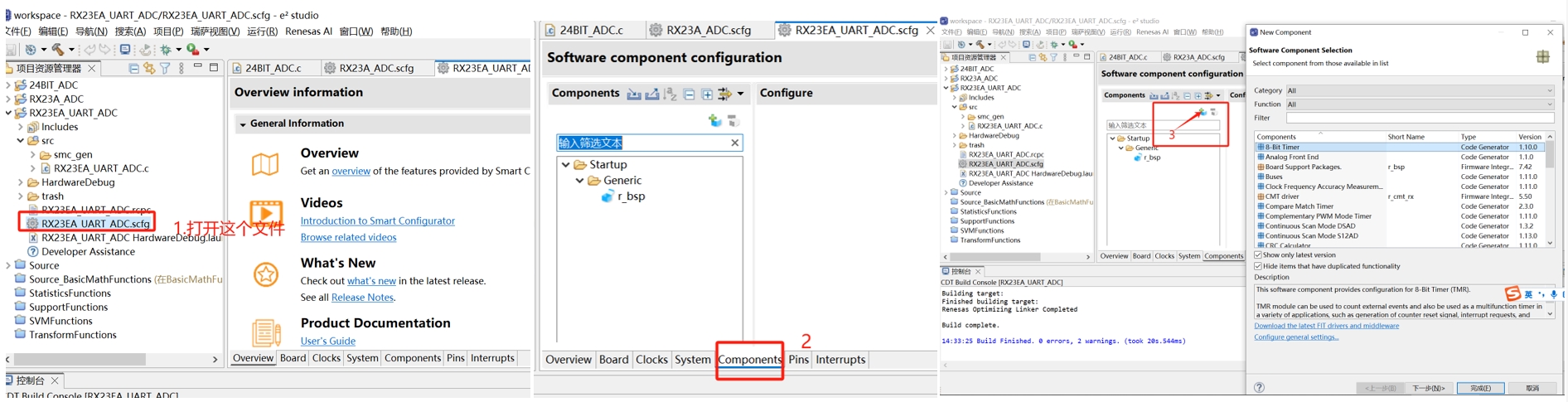Viewport: 1568px width, 402px height.
Task: Open User's Guide link
Action: 328,341
